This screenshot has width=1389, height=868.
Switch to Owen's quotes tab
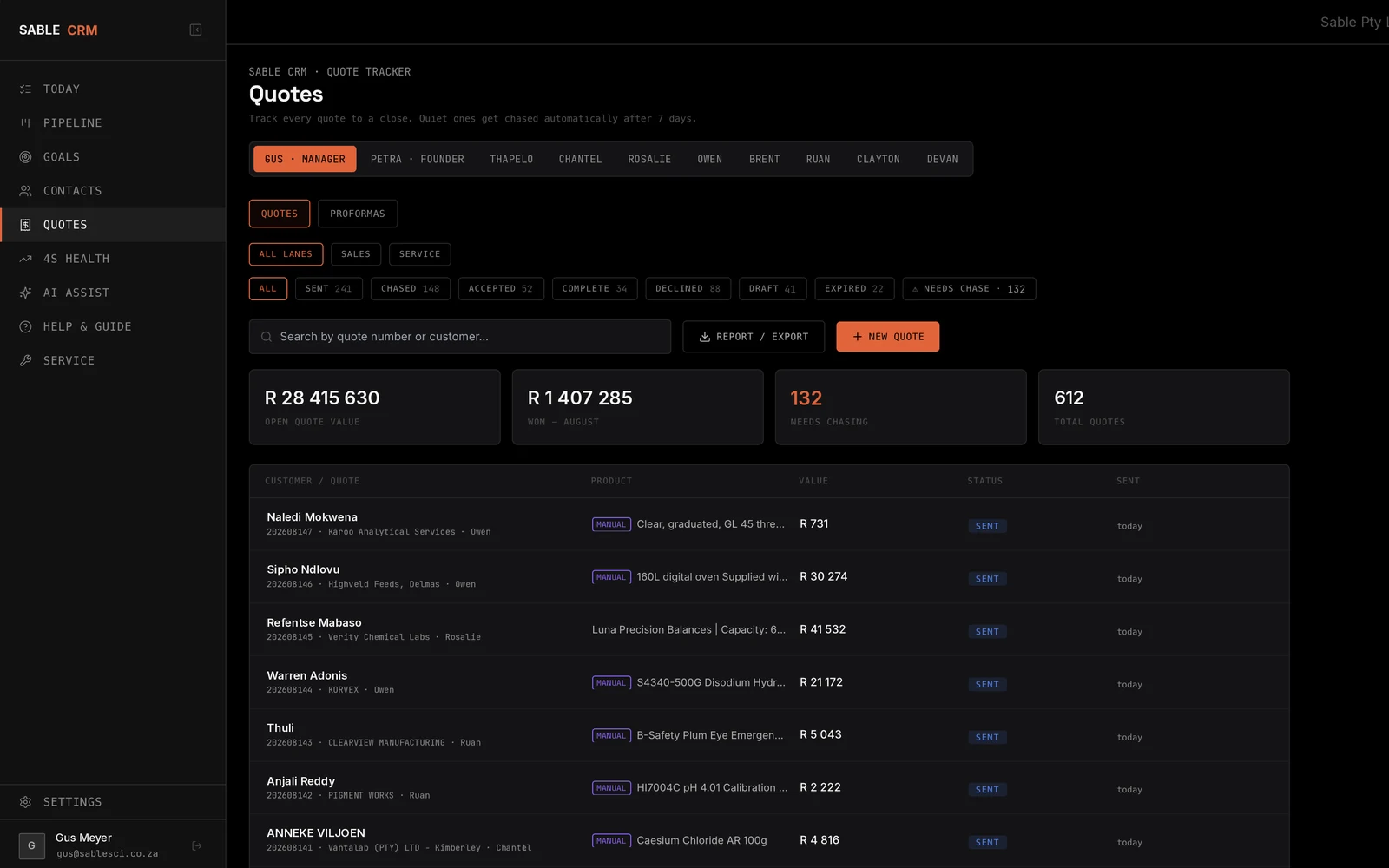710,159
